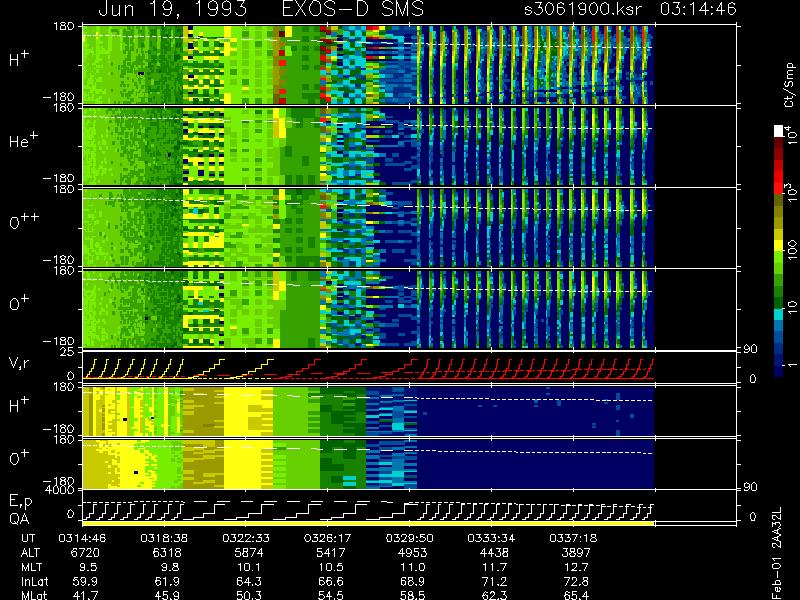800x600 pixels.
Task: Click the "MLat" row header
Action: pyautogui.click(x=34, y=595)
